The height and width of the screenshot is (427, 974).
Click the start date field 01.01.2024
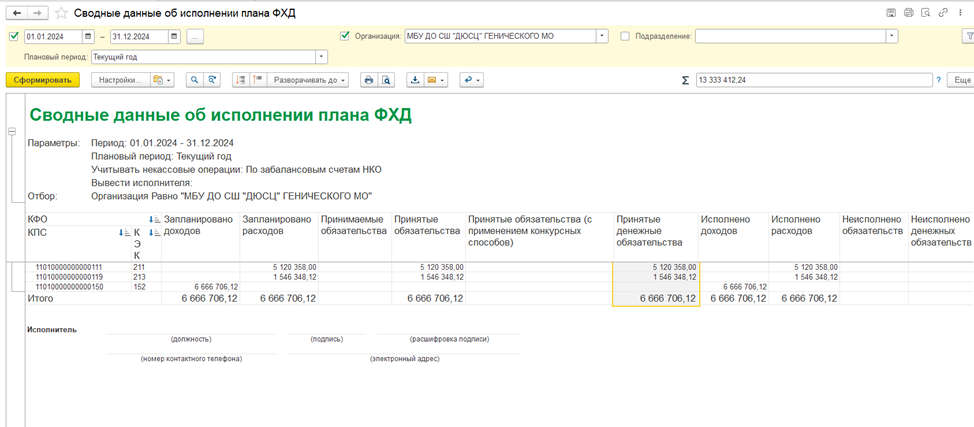pyautogui.click(x=53, y=37)
